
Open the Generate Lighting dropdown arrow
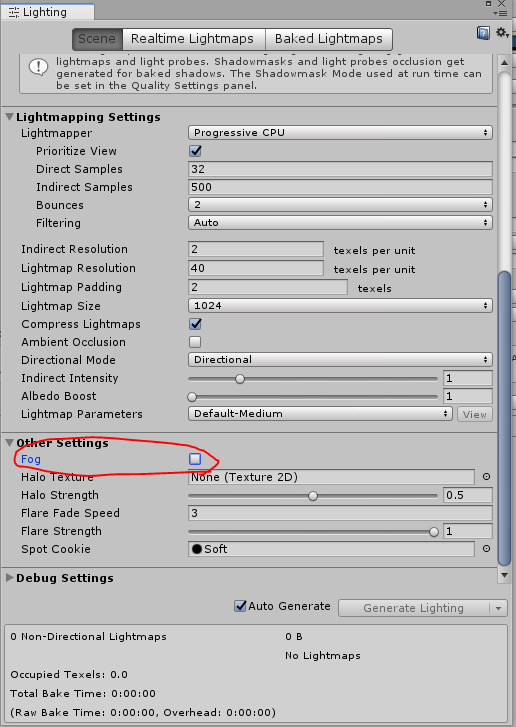pyautogui.click(x=498, y=608)
